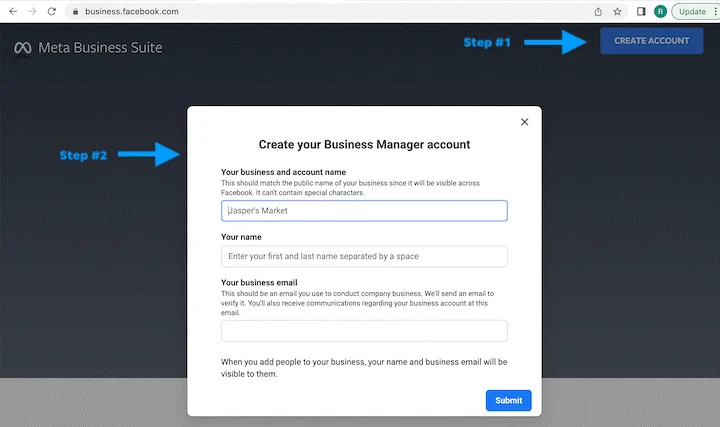Screen dimensions: 720x427
Task: Close the Business Manager dialog with X
Action: point(524,122)
